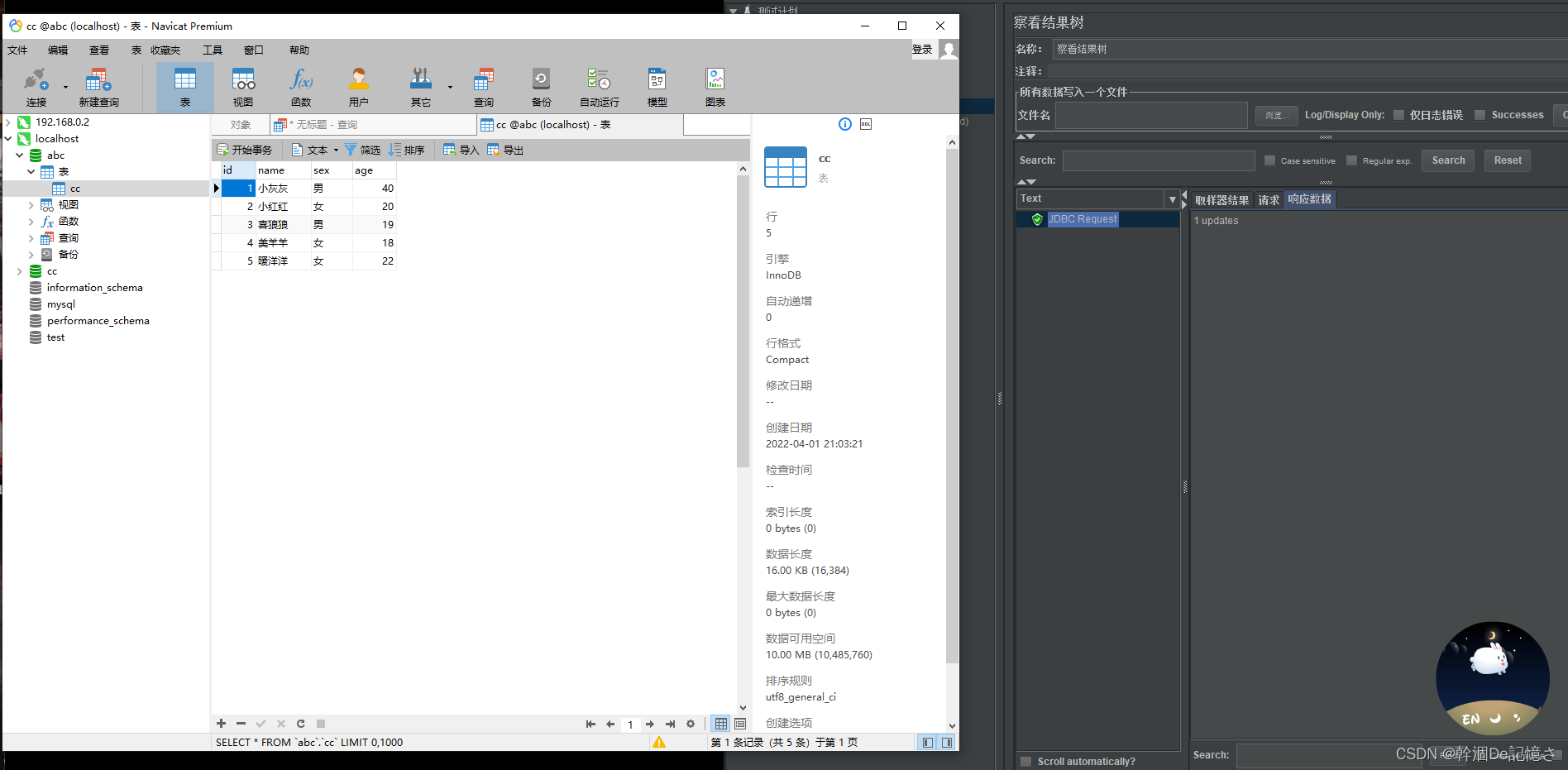Open the 编辑 (Edit) menu
This screenshot has height=770, width=1568.
[x=58, y=50]
